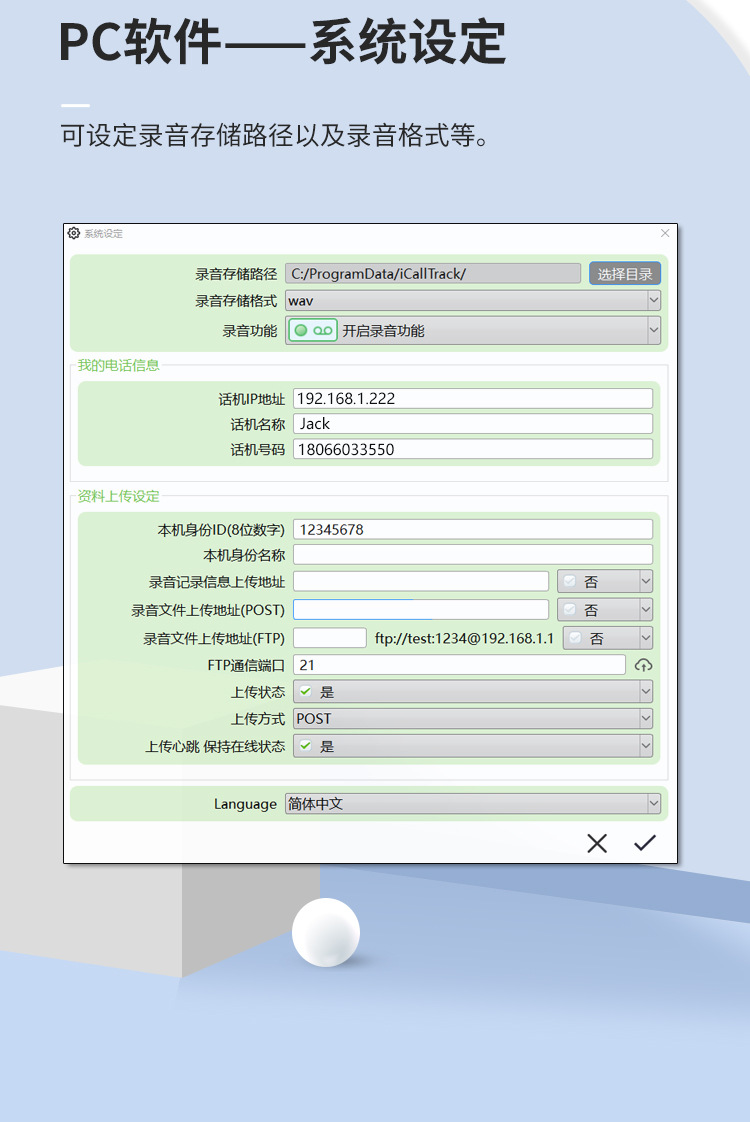The height and width of the screenshot is (1122, 750).
Task: Click the 本机身份名称 label
Action: pyautogui.click(x=244, y=555)
